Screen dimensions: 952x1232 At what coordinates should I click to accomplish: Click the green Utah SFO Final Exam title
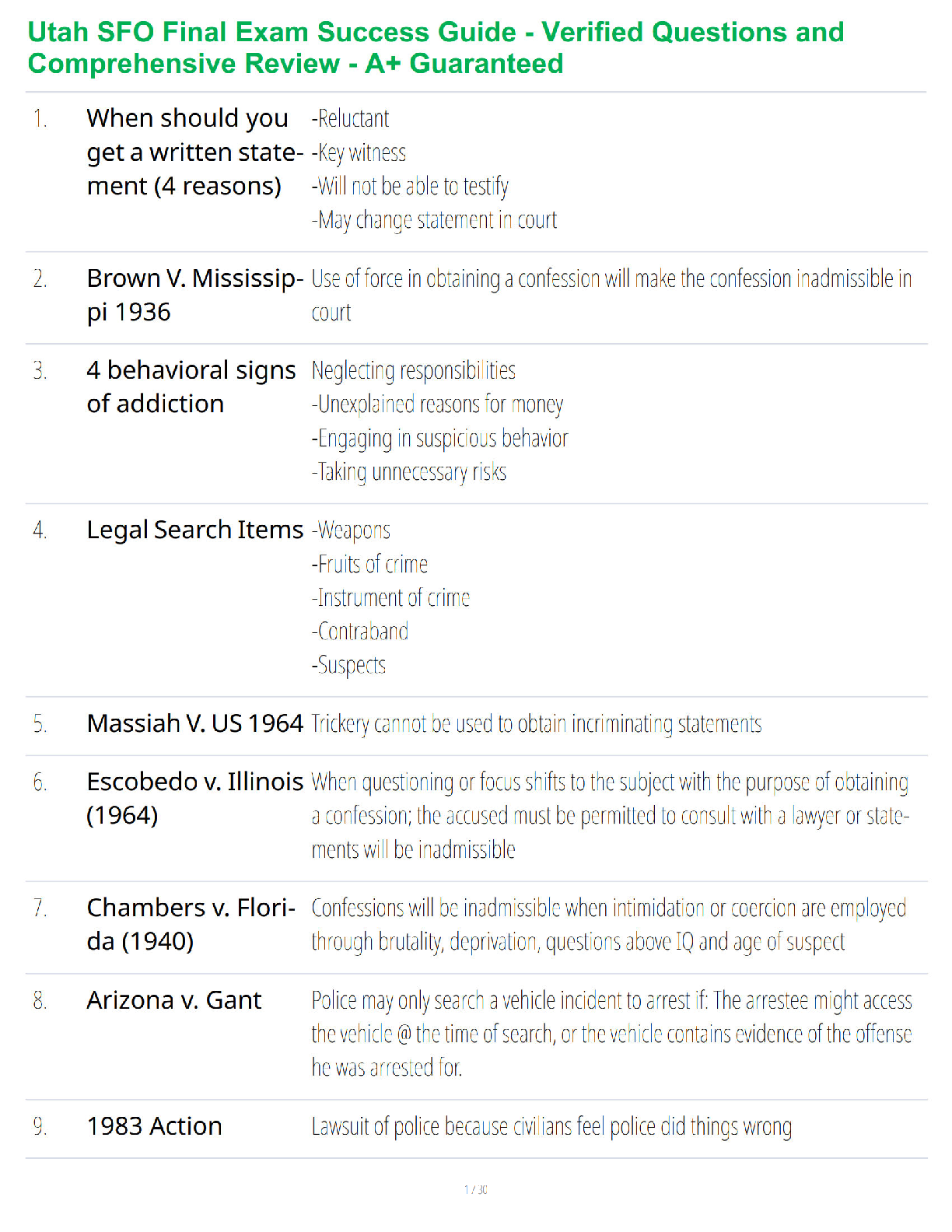[436, 47]
